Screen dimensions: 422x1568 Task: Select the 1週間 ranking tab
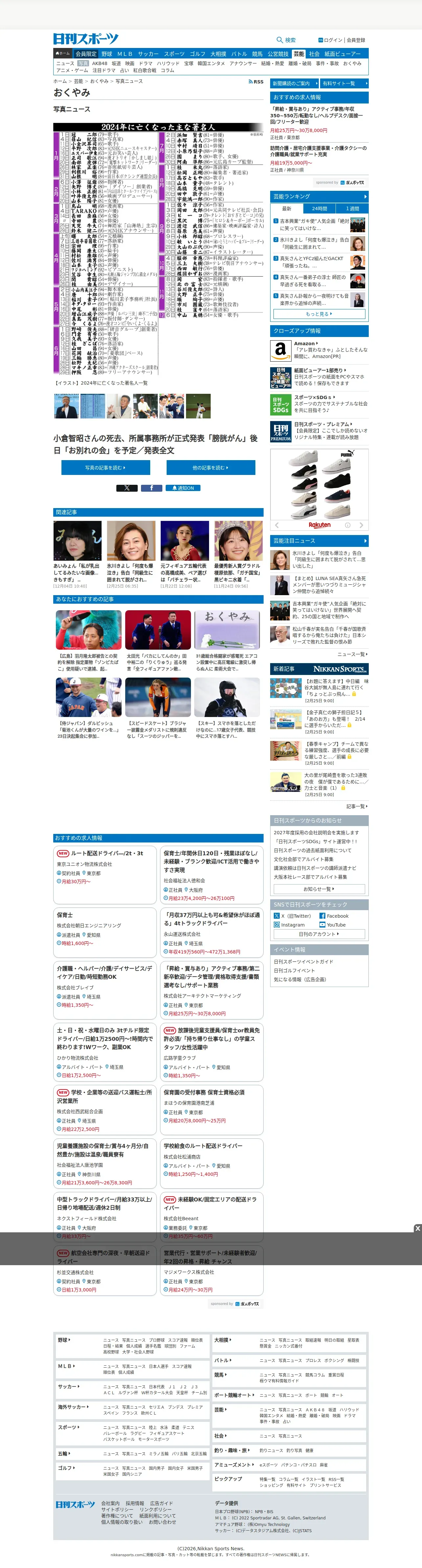pos(352,209)
